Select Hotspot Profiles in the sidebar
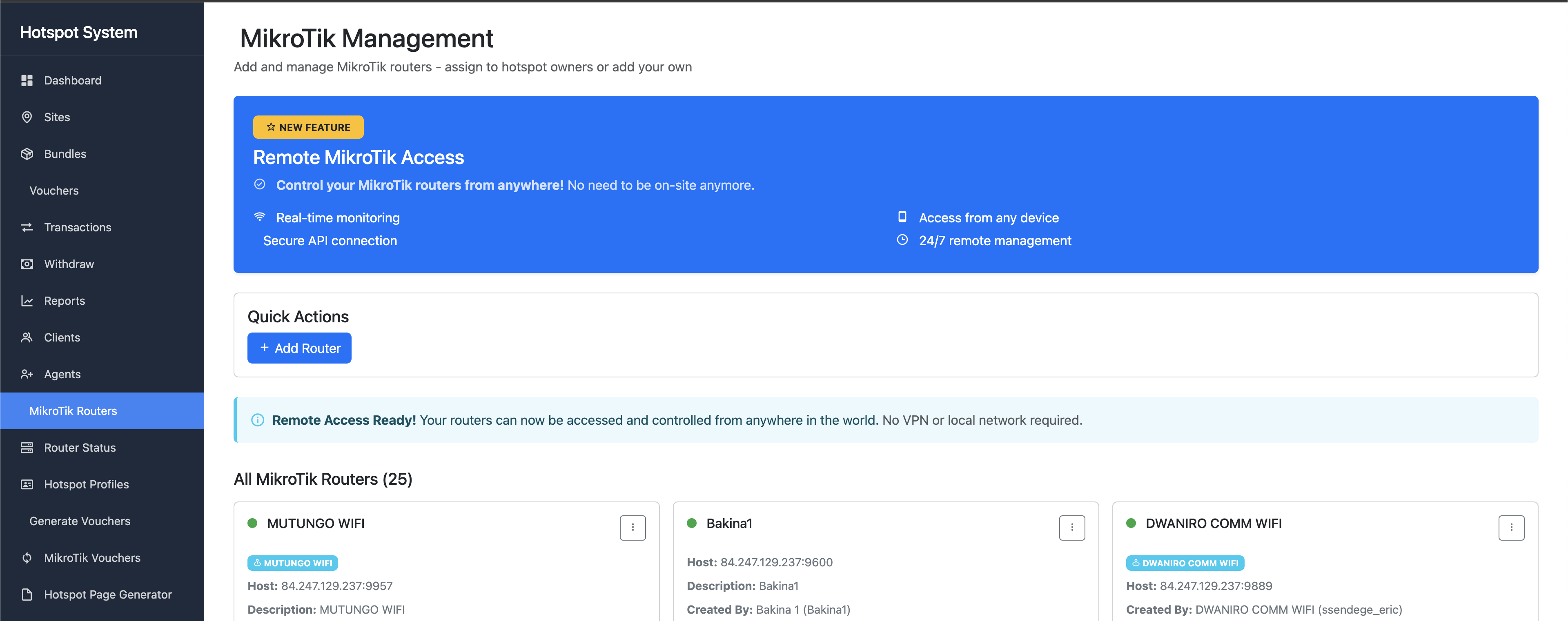This screenshot has height=621, width=1568. pyautogui.click(x=86, y=484)
